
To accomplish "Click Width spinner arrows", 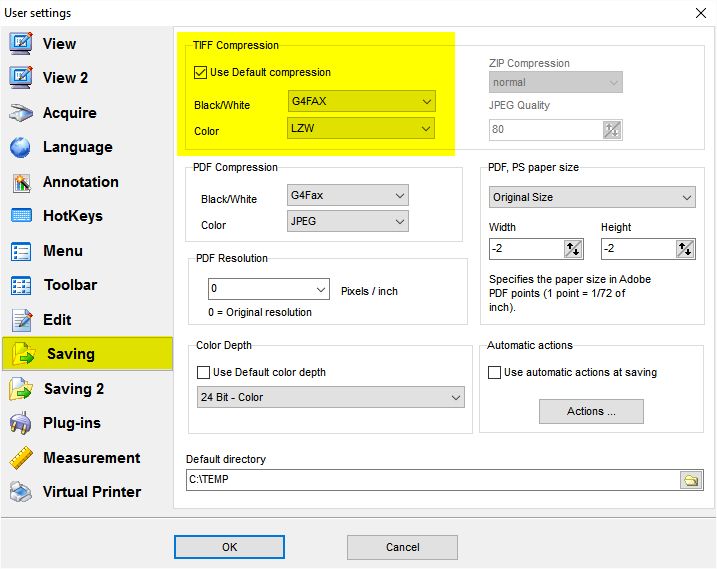I will pyautogui.click(x=573, y=249).
